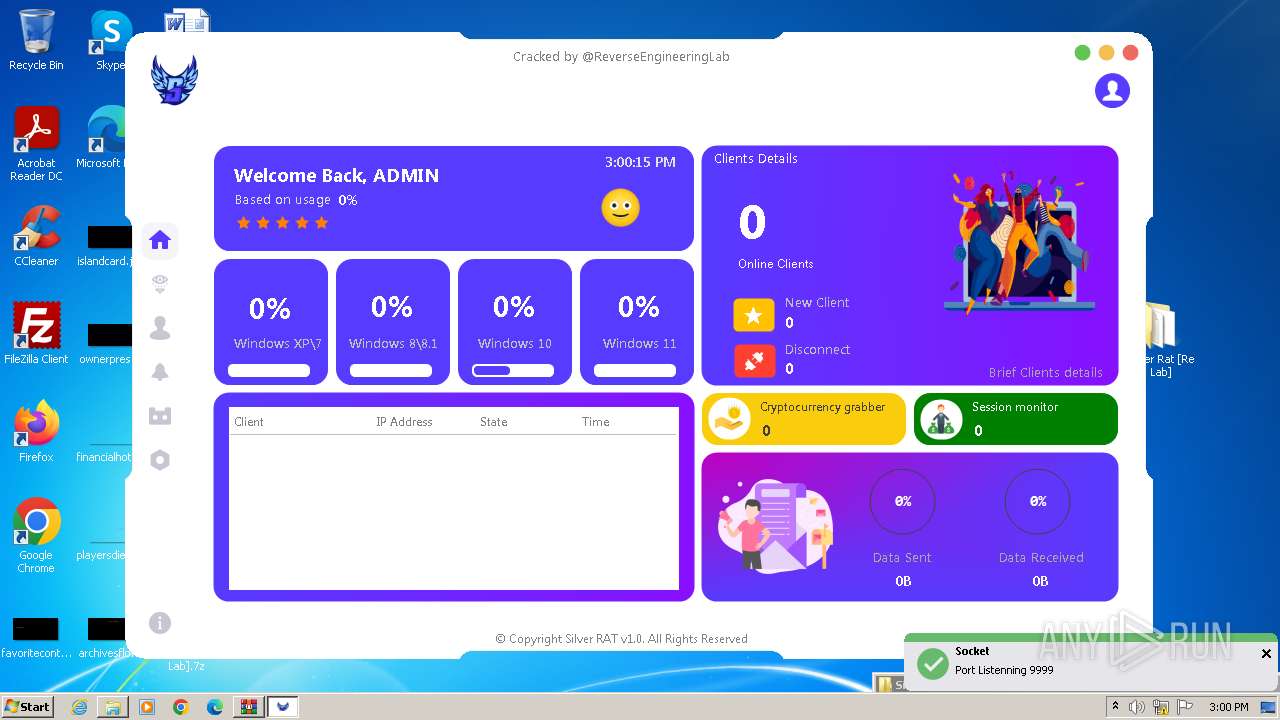Click the 3:00:15 PM clock text
1280x720 pixels.
(x=640, y=162)
